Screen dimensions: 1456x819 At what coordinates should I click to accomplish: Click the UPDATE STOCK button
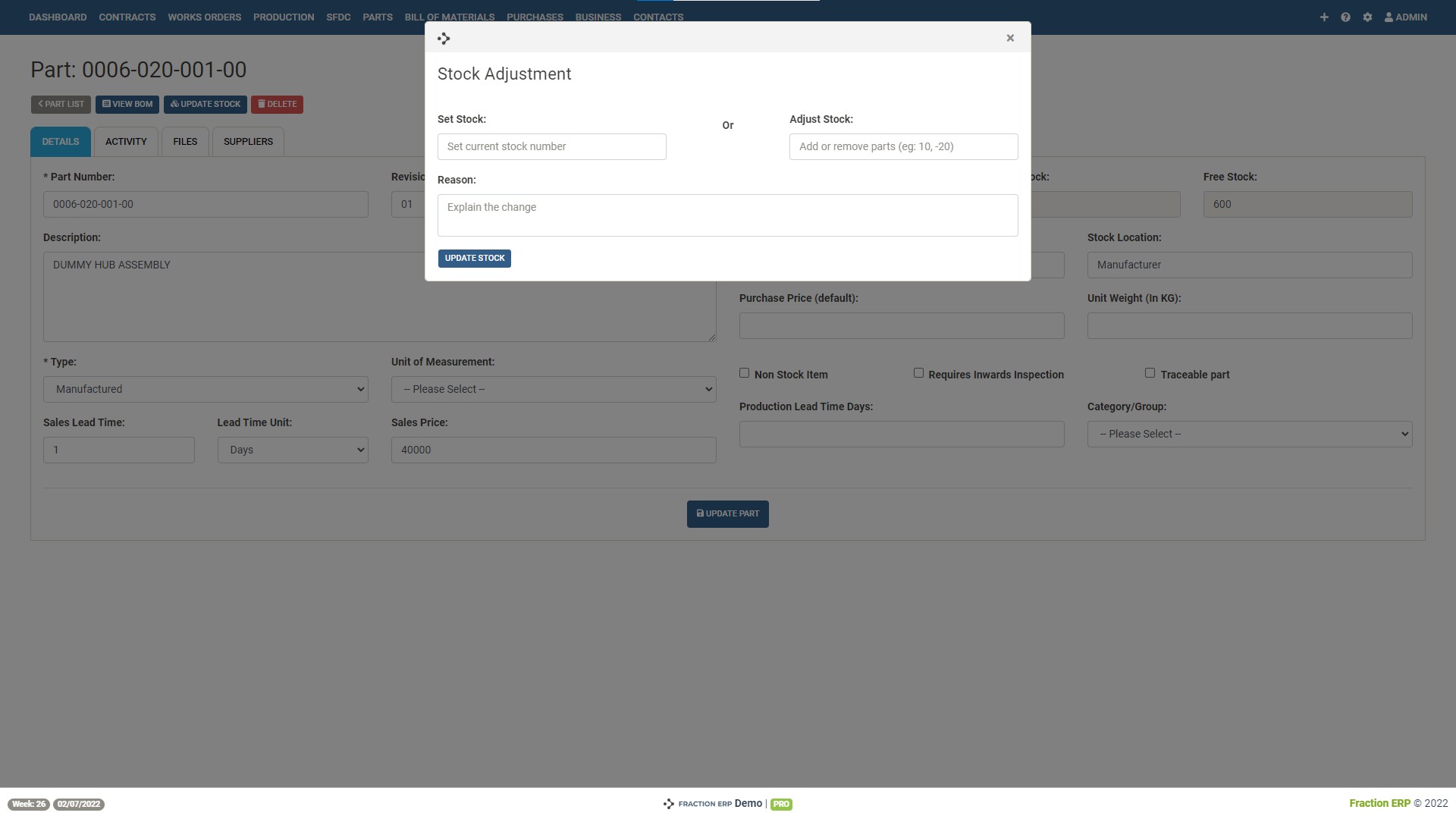click(x=474, y=258)
